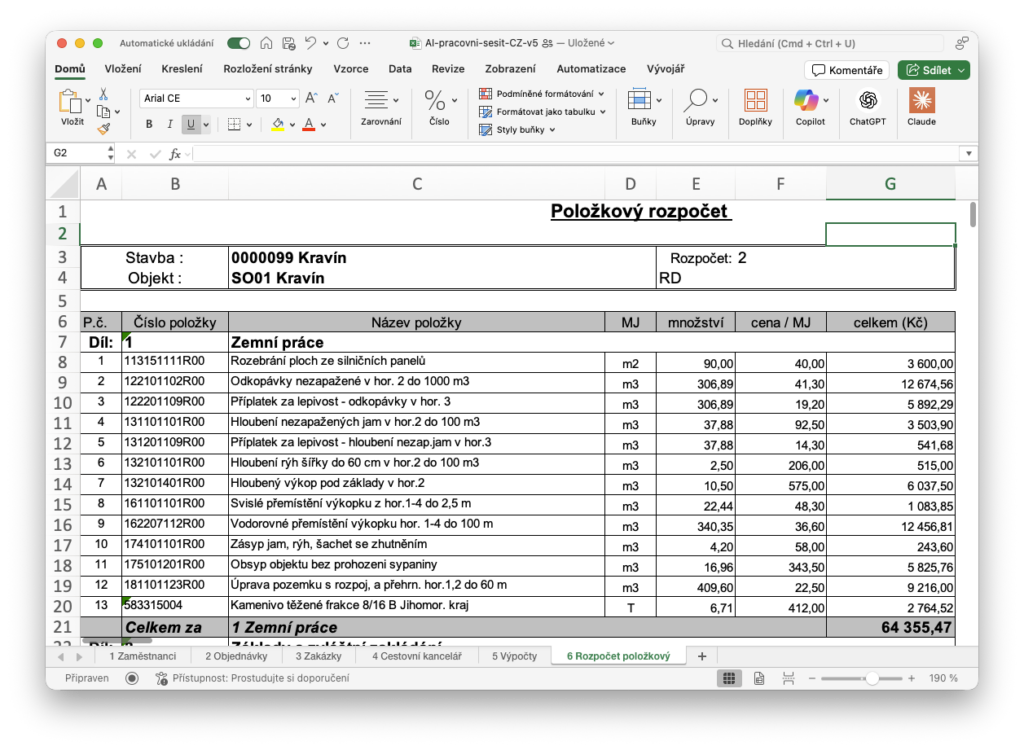Click the Cut scissors icon

point(103,94)
